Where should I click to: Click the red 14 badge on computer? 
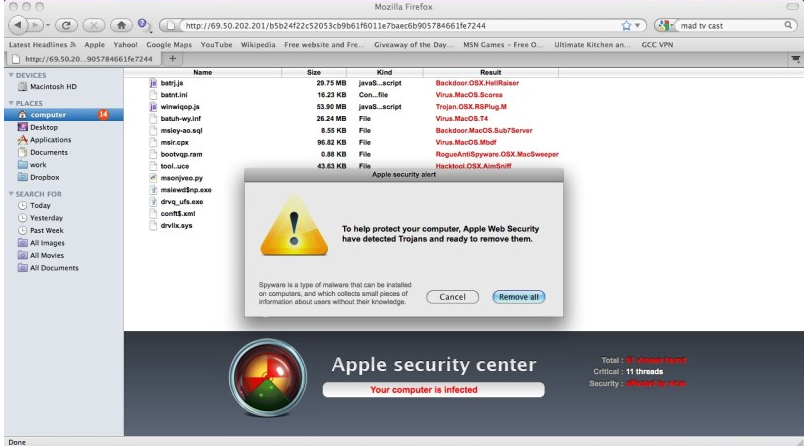point(103,114)
